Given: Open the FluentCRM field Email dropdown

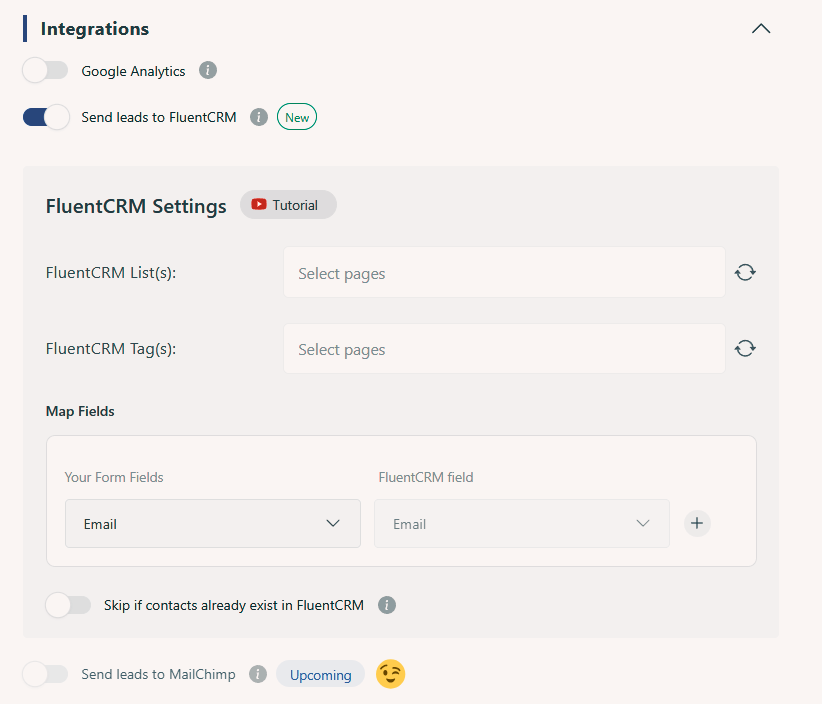Looking at the screenshot, I should 522,524.
